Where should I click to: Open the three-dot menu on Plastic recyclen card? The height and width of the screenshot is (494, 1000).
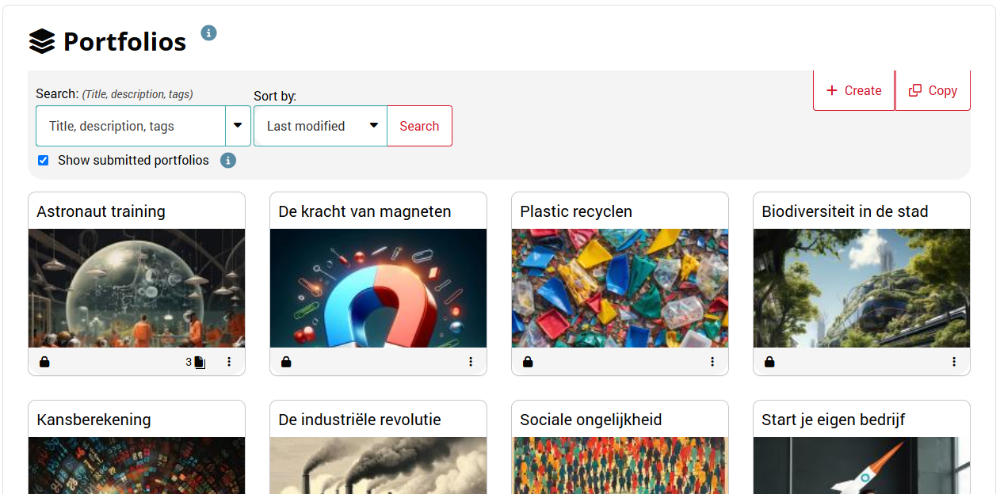point(712,362)
